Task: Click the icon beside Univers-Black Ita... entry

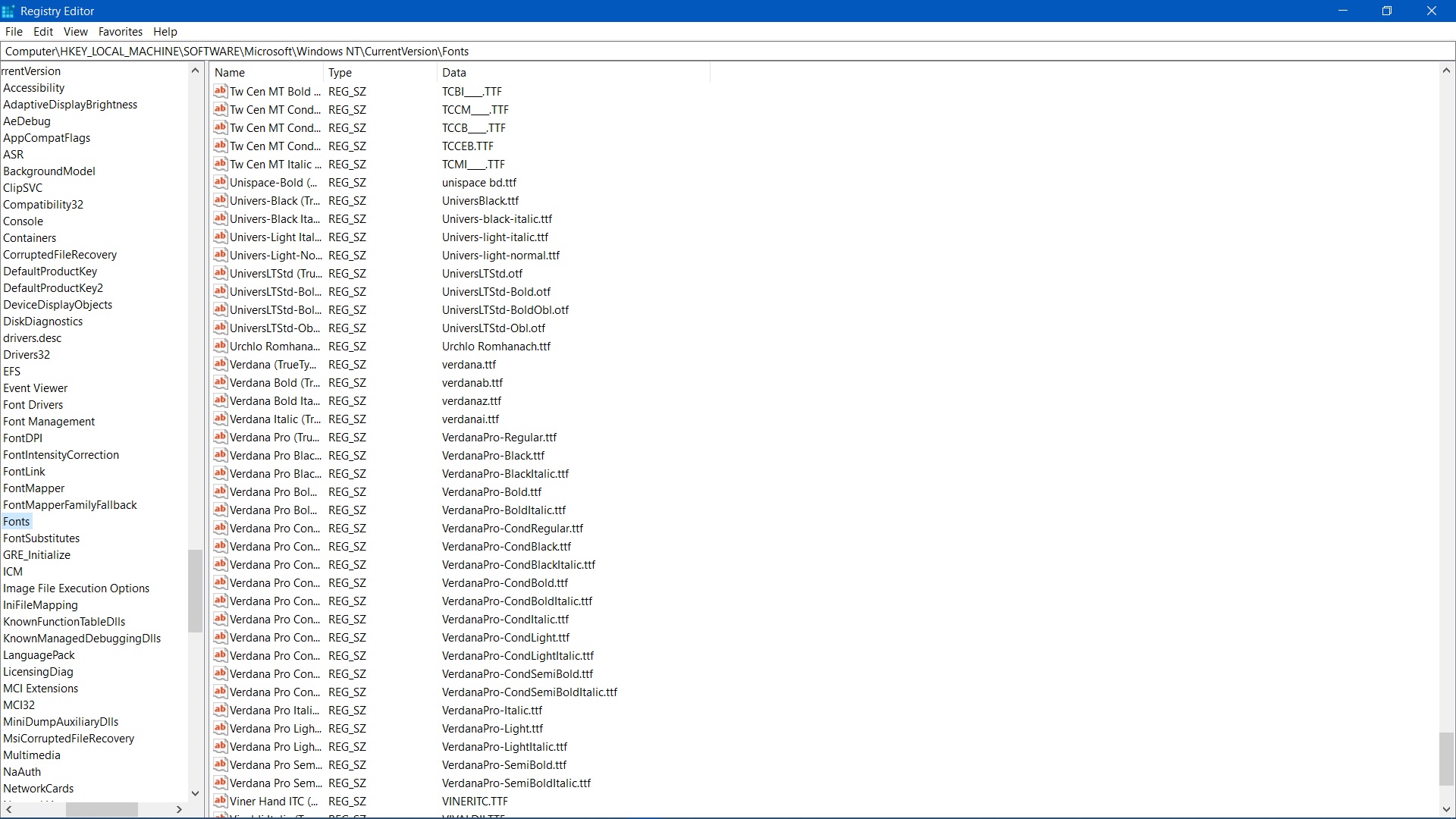Action: pyautogui.click(x=221, y=218)
